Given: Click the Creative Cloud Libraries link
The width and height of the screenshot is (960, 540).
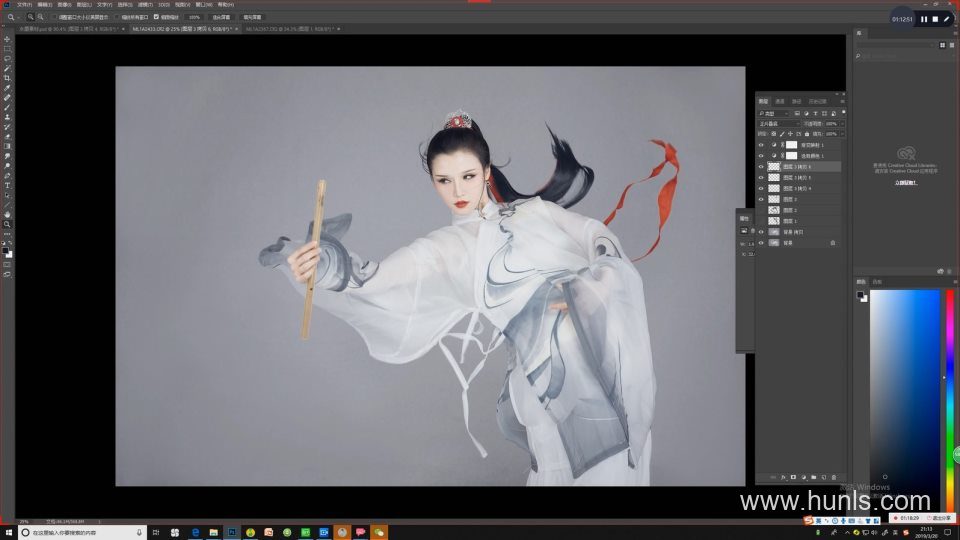Looking at the screenshot, I should [906, 182].
